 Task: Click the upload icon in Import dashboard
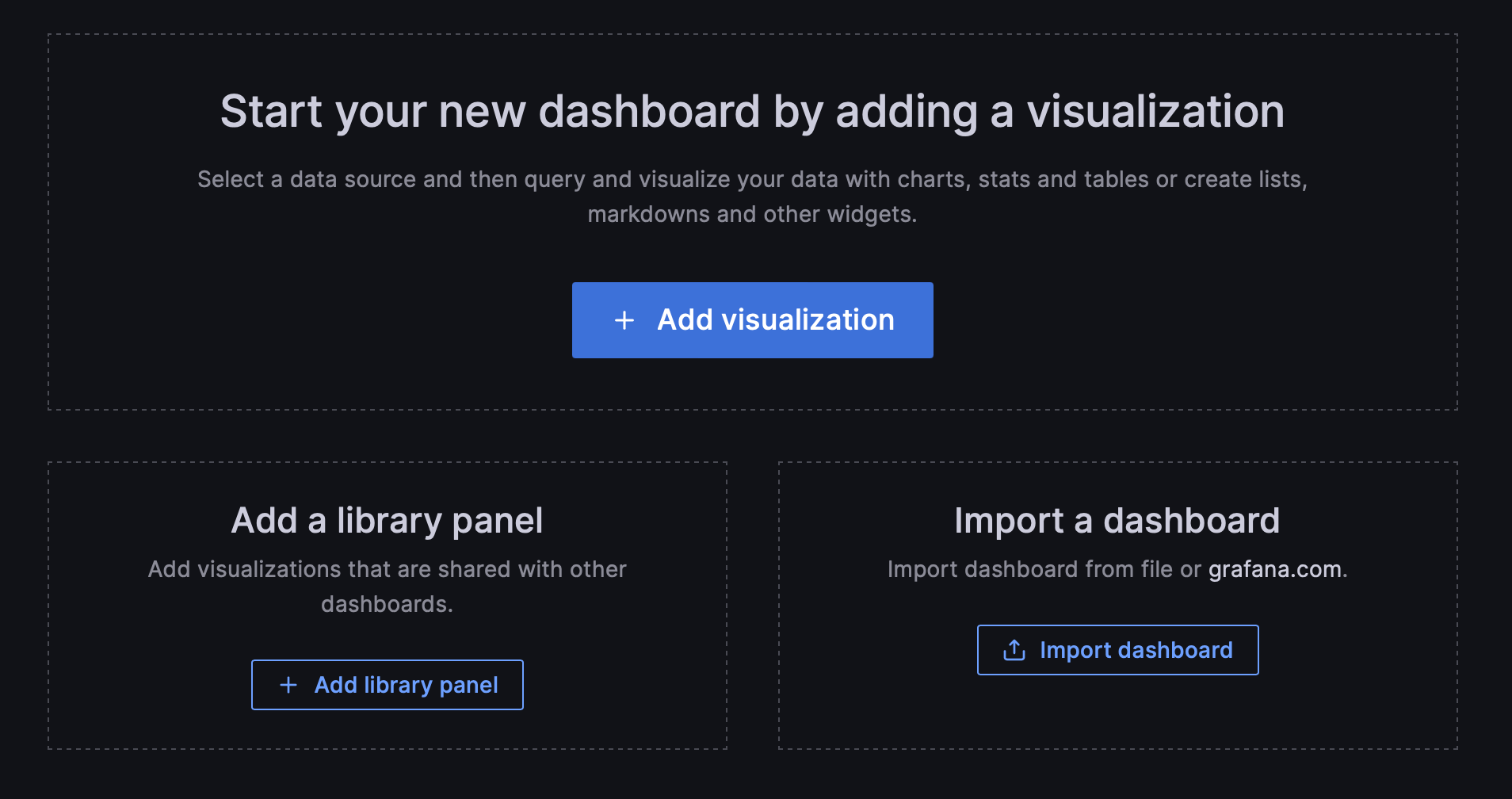tap(1014, 650)
